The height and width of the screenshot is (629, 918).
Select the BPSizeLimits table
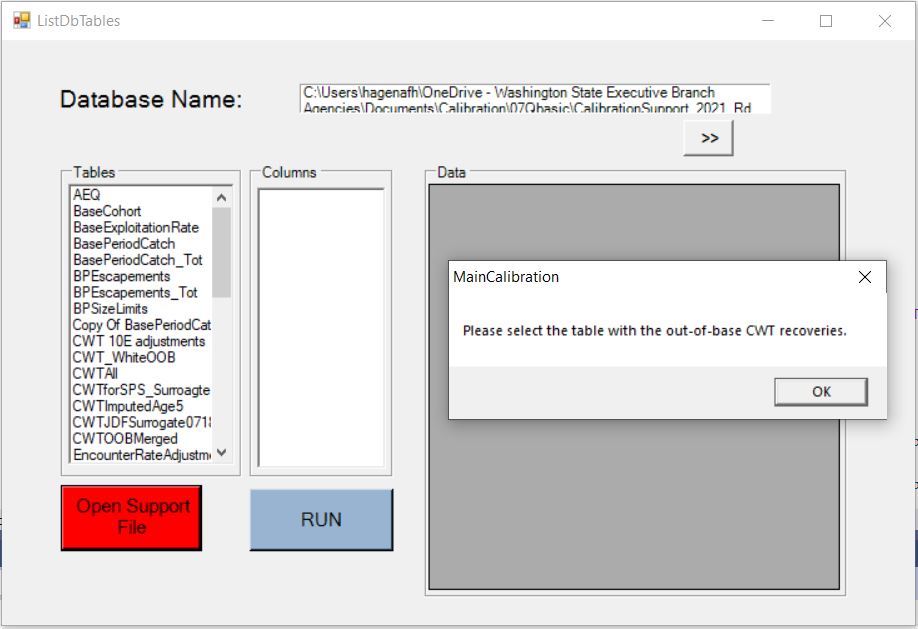tap(110, 309)
